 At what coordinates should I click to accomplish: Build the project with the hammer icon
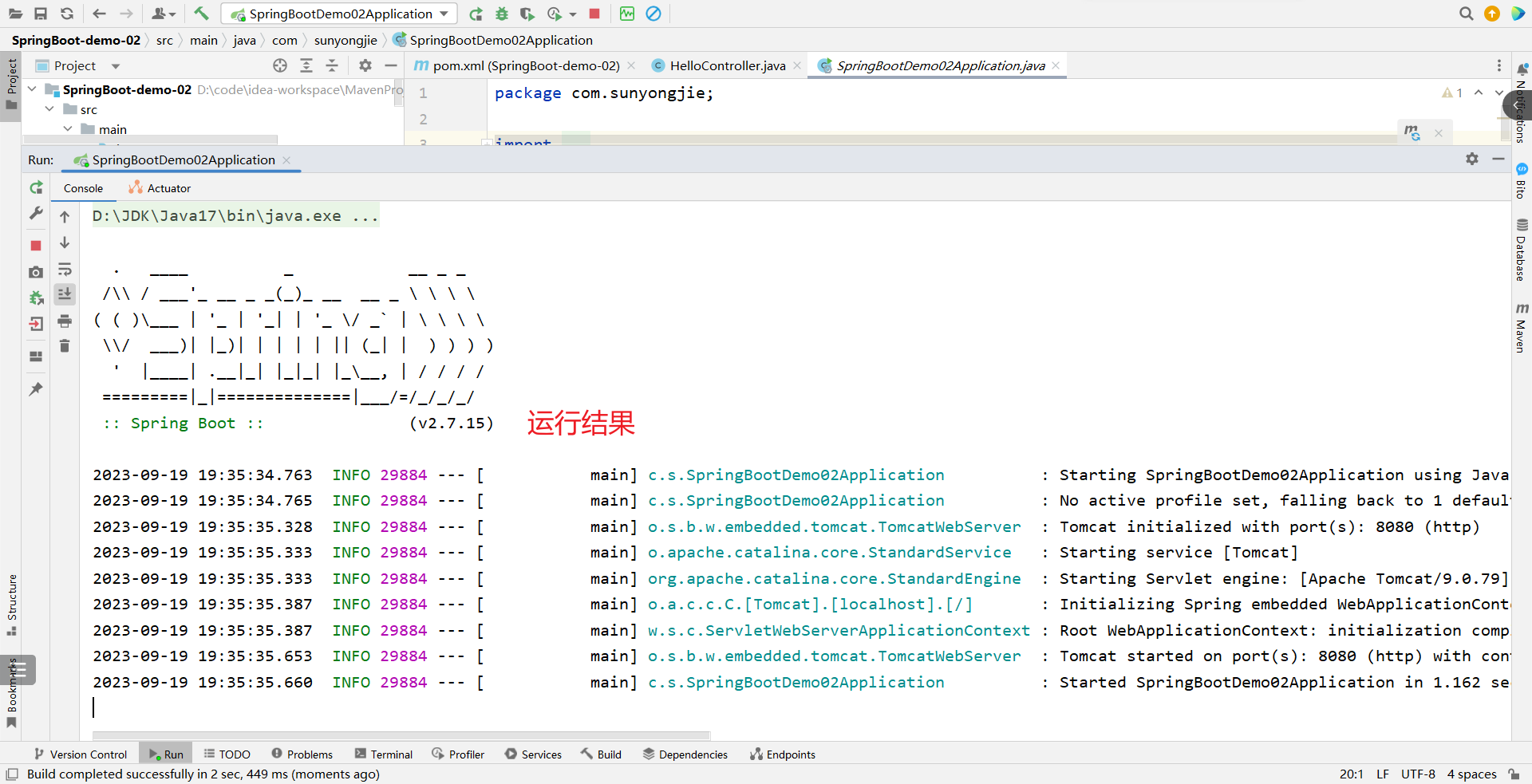(x=201, y=14)
